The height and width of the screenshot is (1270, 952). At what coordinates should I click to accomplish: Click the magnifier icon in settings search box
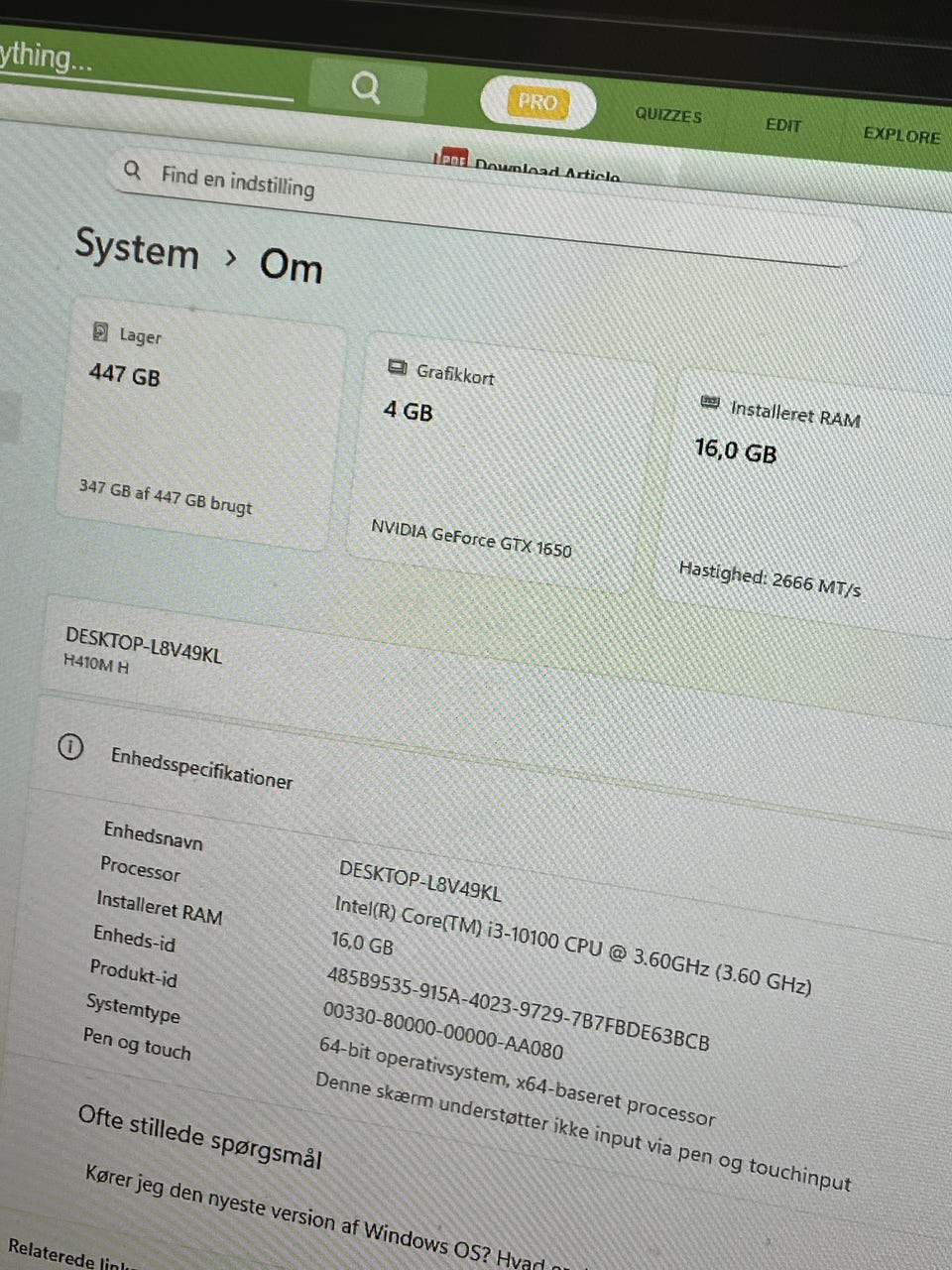pos(132,170)
